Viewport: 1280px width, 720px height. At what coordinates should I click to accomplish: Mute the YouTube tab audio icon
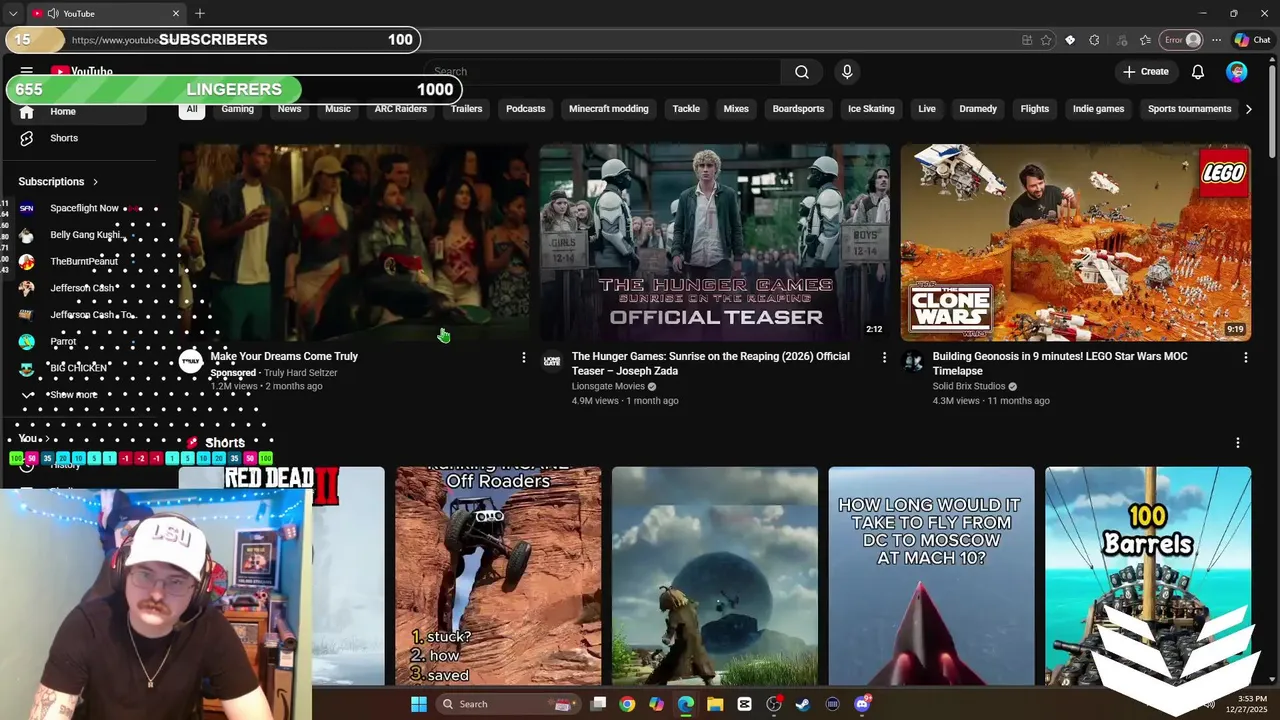(x=52, y=13)
